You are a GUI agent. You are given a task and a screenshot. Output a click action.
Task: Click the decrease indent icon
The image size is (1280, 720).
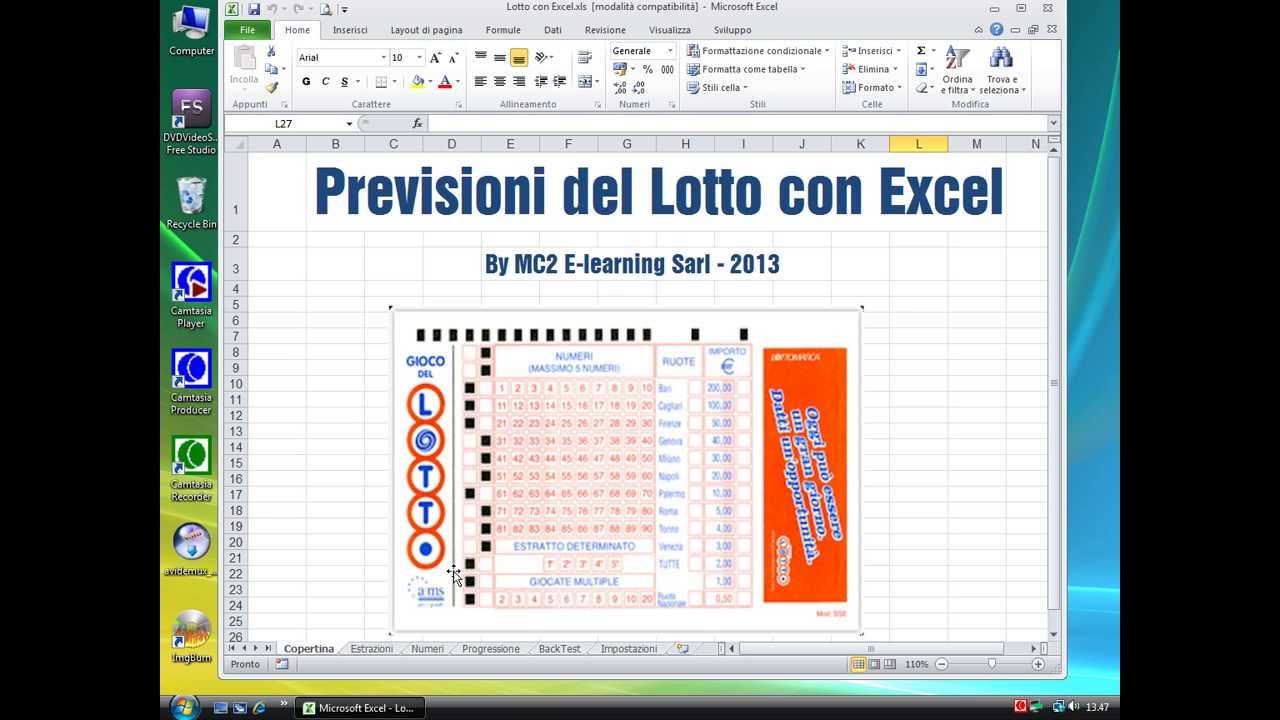click(x=541, y=81)
